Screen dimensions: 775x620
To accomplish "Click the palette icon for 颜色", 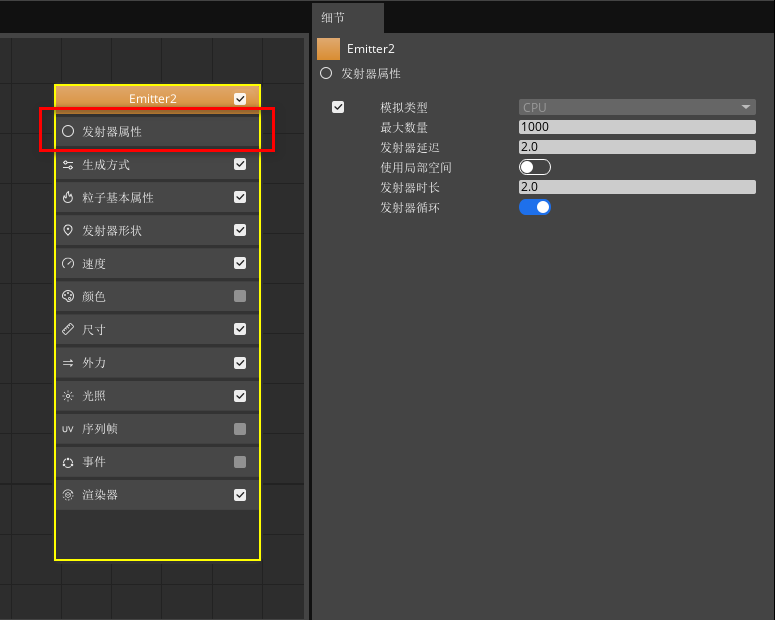I will click(68, 296).
